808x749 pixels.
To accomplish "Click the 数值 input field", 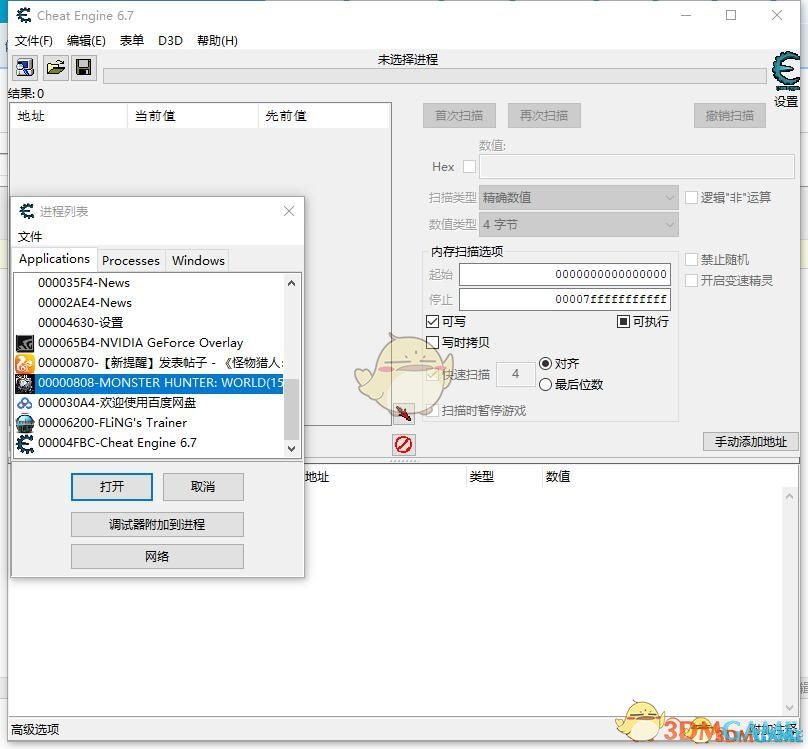I will tap(636, 167).
